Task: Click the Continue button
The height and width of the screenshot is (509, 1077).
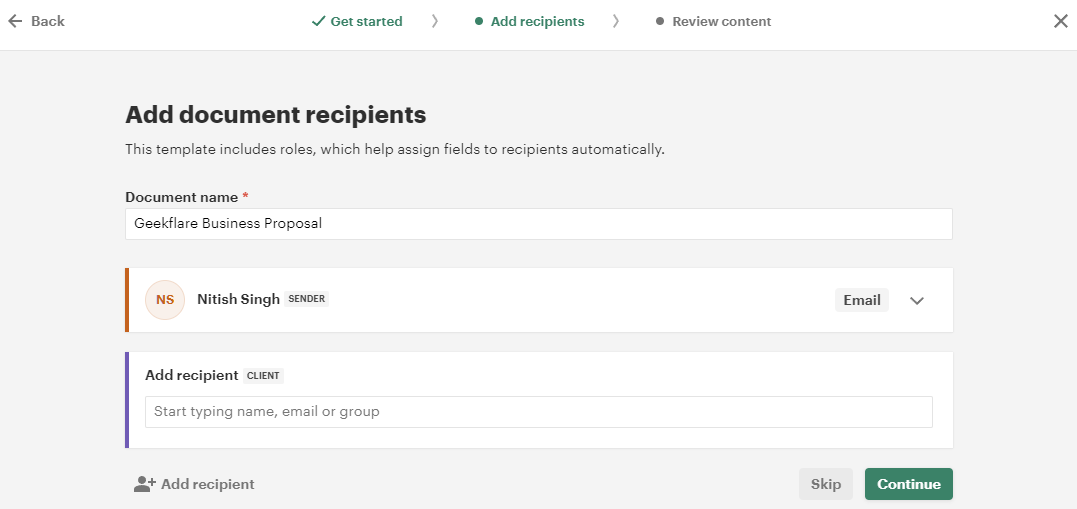Action: (x=909, y=484)
